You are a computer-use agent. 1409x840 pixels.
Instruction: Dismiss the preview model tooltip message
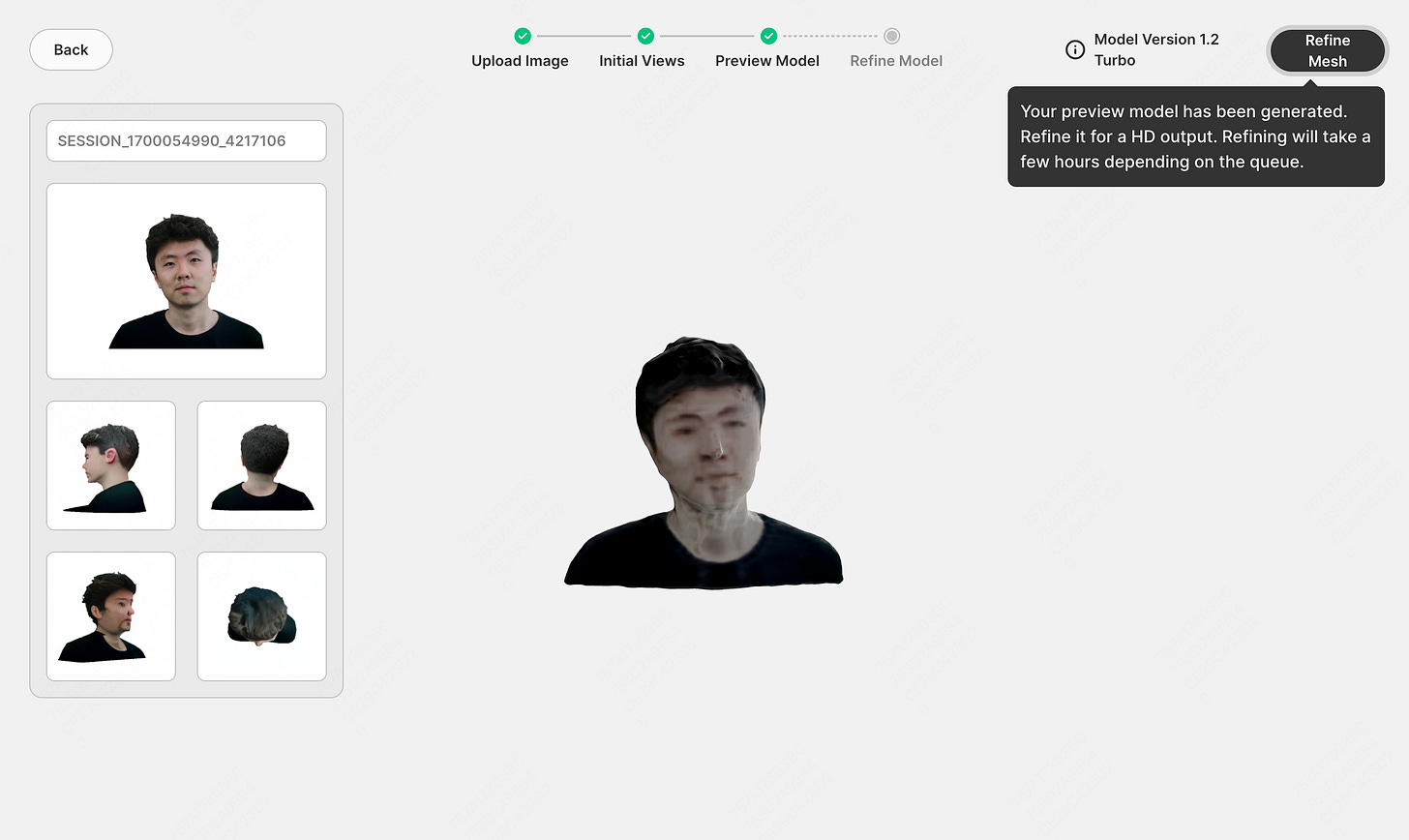(x=1196, y=136)
